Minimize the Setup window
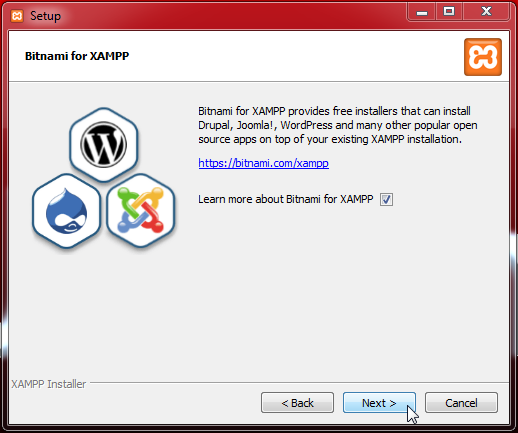The height and width of the screenshot is (433, 518). pyautogui.click(x=422, y=12)
